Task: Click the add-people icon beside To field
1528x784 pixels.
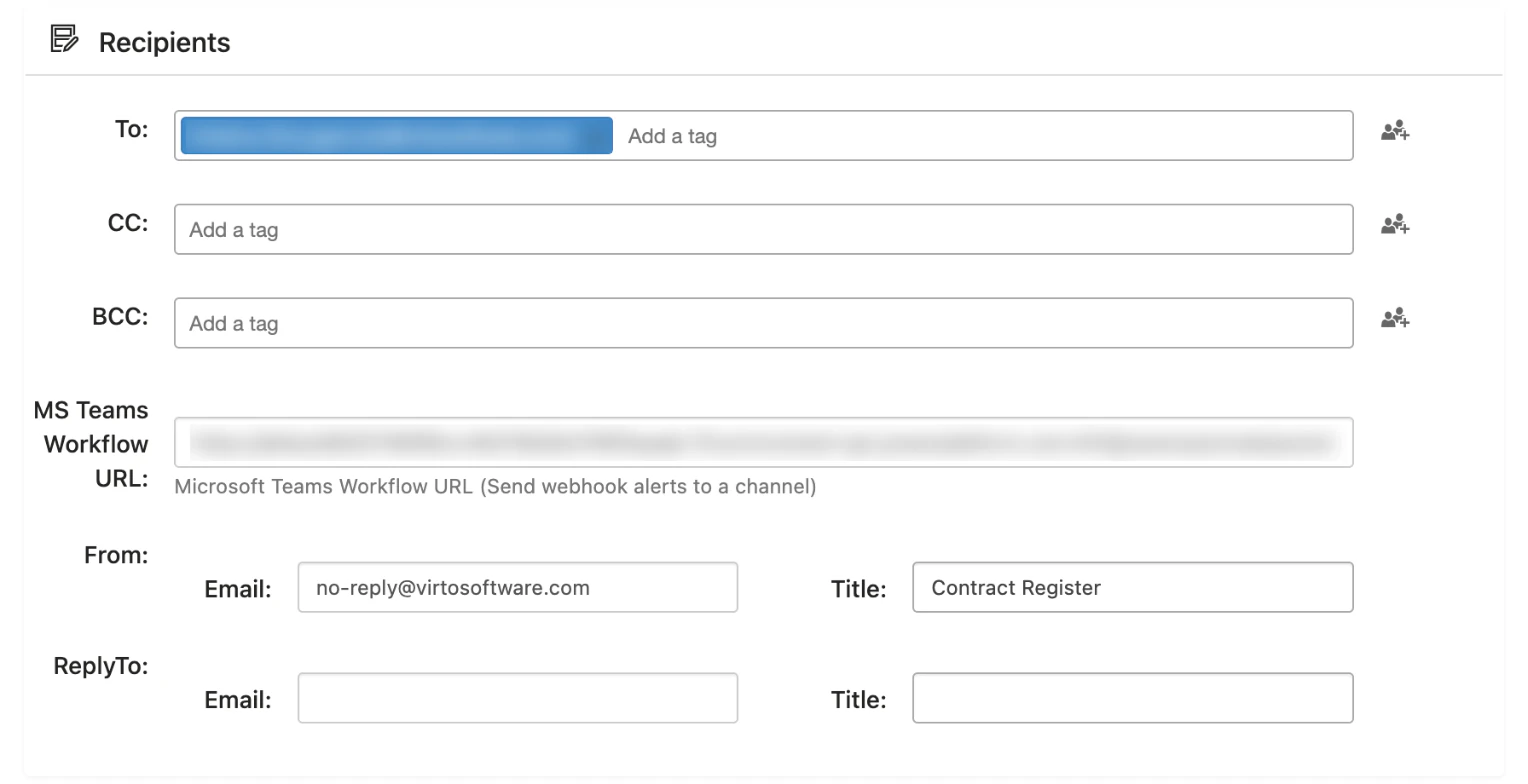Action: 1395,131
